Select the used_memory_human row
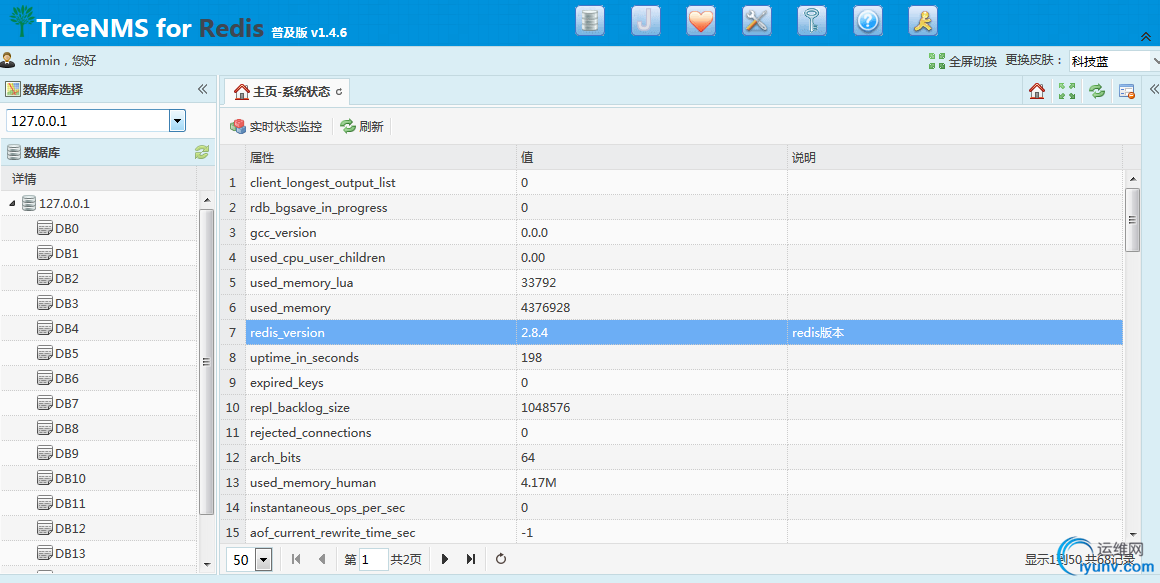1160x583 pixels. point(672,483)
